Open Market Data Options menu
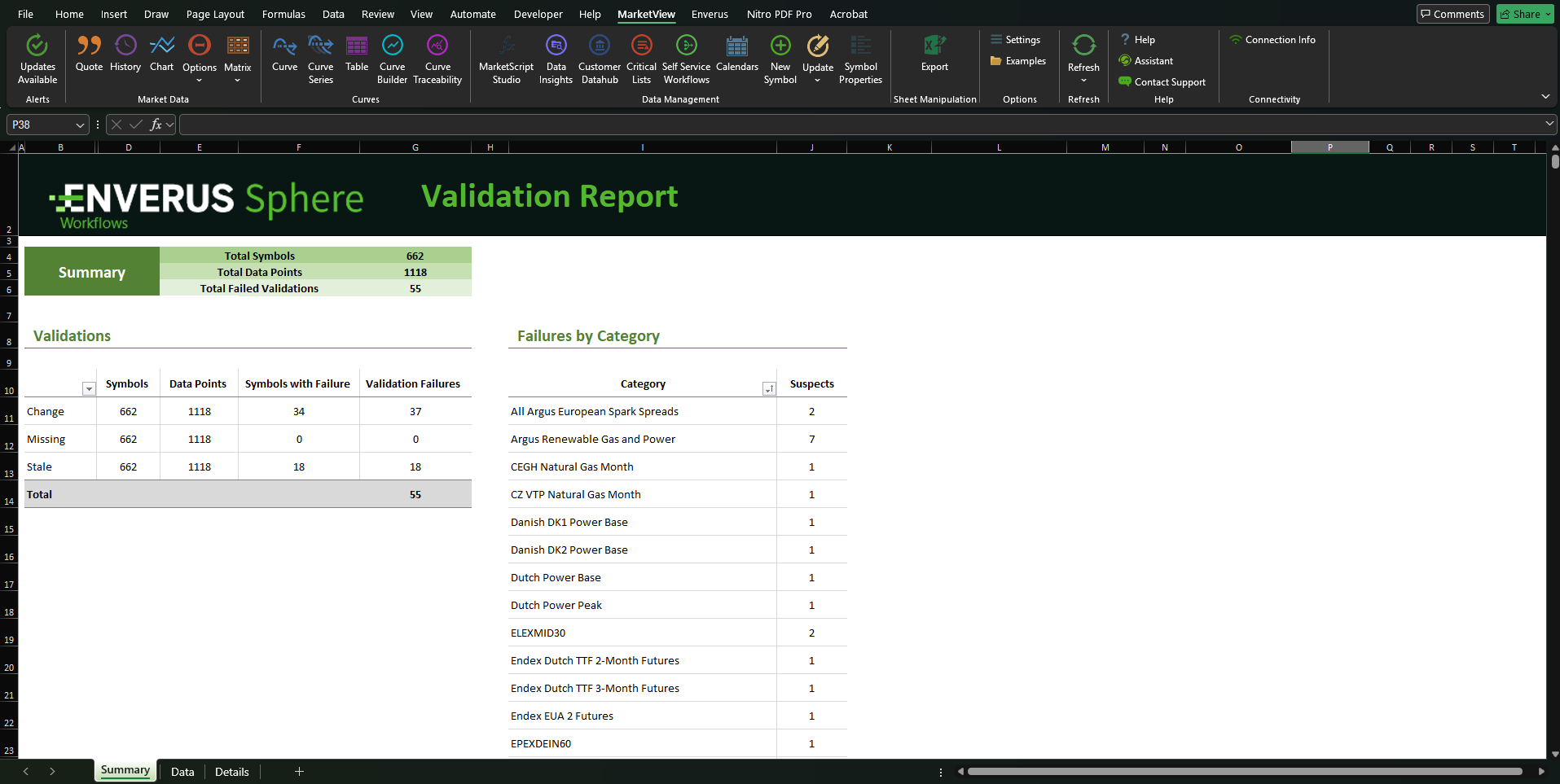Screen dimensions: 1560x784 coord(200,59)
